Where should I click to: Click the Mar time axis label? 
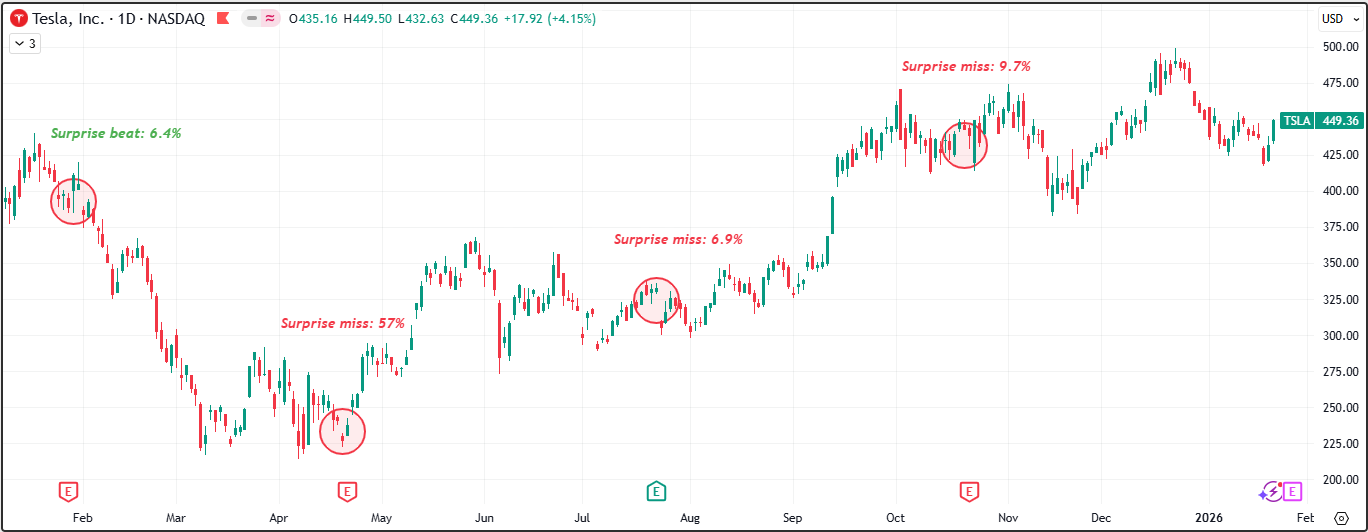click(177, 518)
